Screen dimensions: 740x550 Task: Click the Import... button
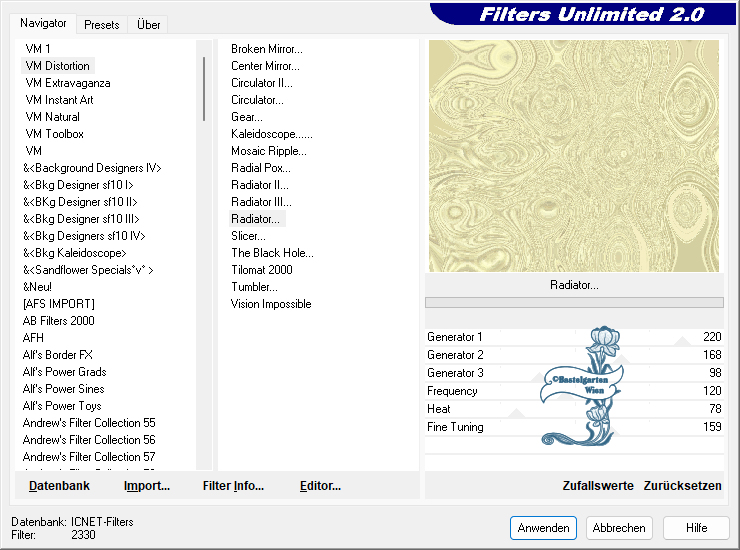(147, 486)
